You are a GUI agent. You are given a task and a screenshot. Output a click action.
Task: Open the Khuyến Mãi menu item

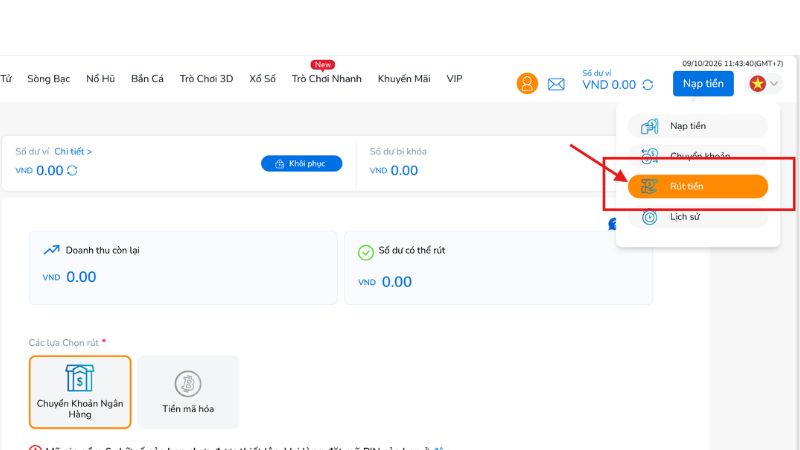click(x=404, y=79)
